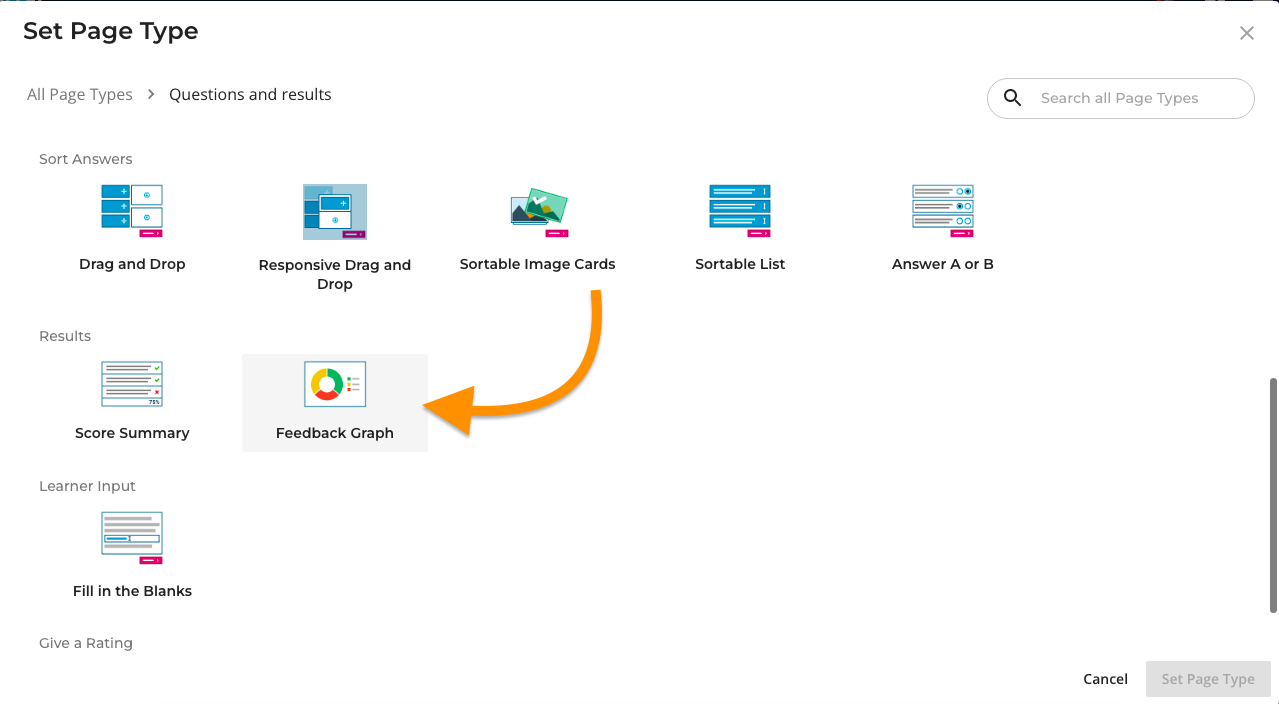Click the Sort Answers section heading
The width and height of the screenshot is (1279, 704).
pyautogui.click(x=86, y=159)
